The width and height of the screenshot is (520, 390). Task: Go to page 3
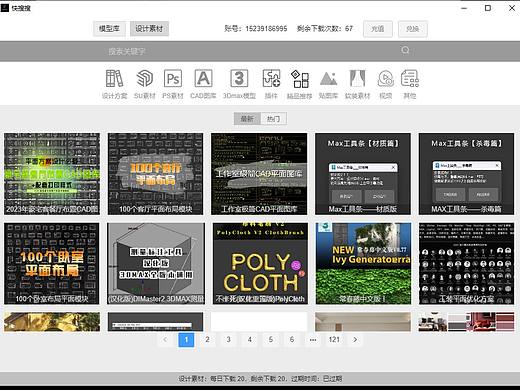click(x=228, y=340)
